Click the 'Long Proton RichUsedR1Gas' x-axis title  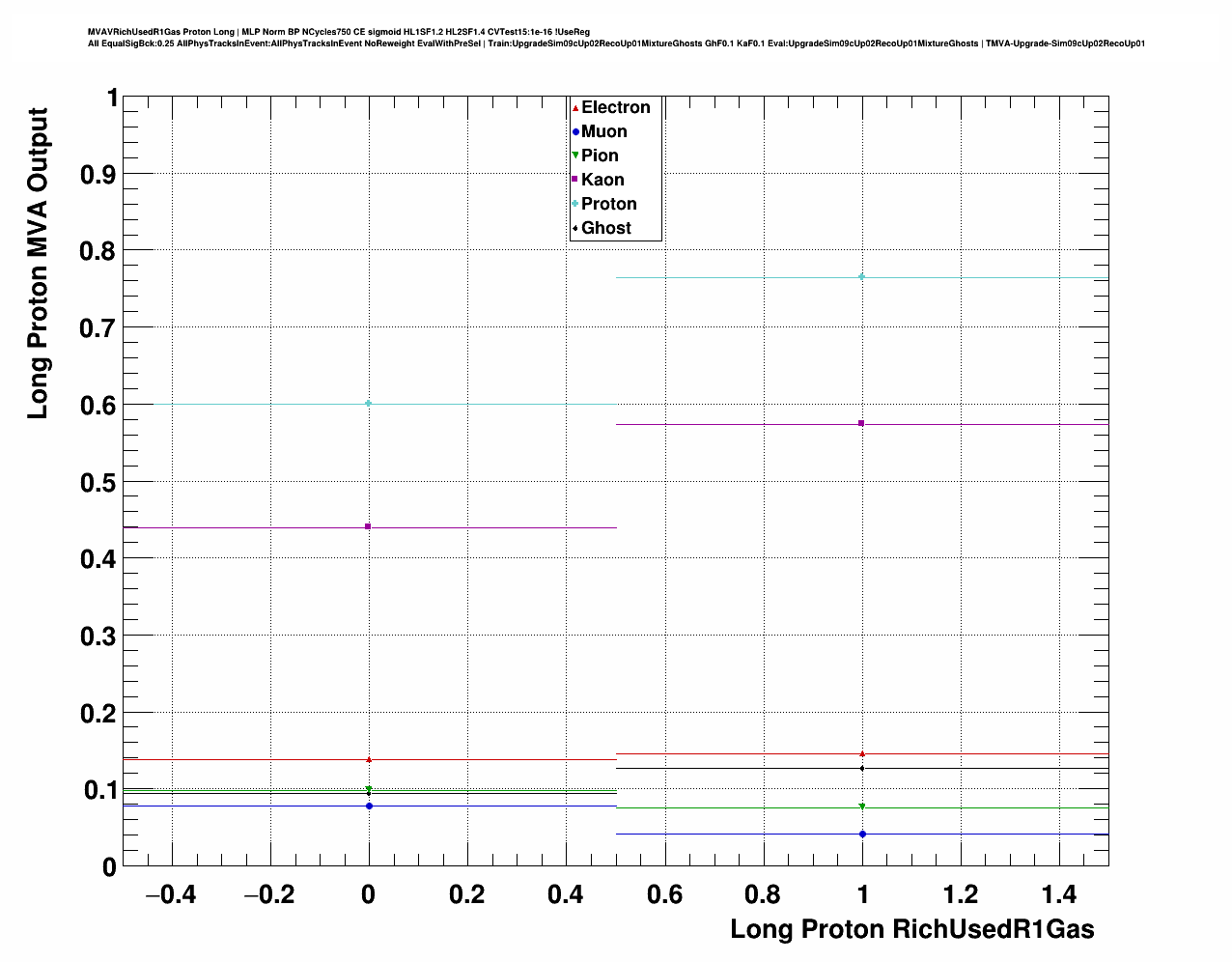click(x=911, y=929)
